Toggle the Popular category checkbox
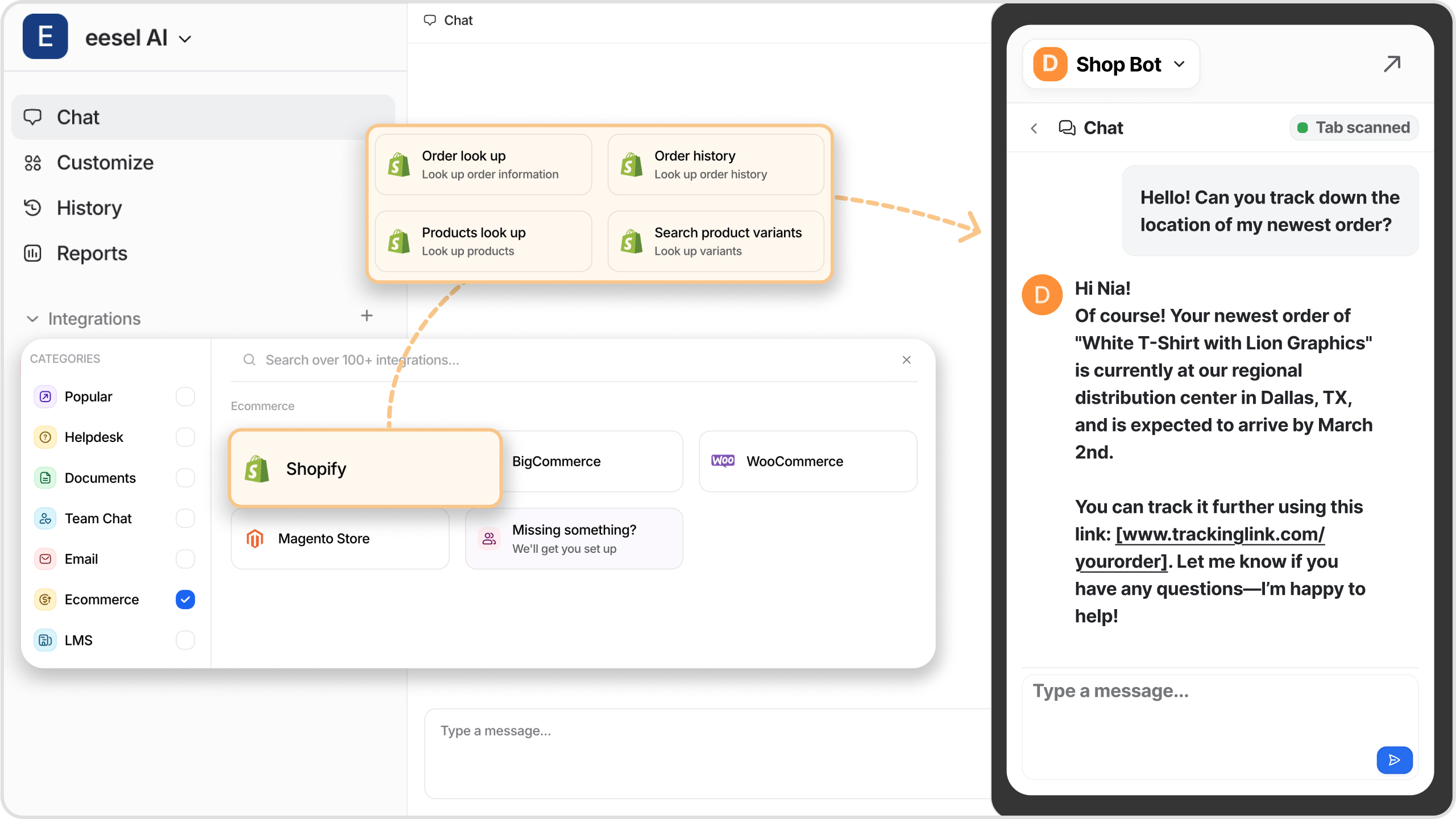The height and width of the screenshot is (819, 1456). [185, 396]
